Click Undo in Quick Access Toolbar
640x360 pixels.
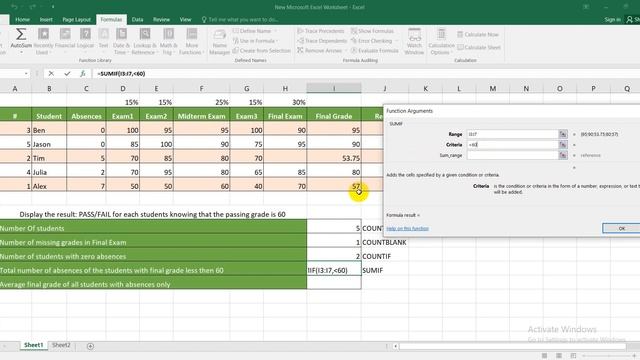(x=14, y=7)
